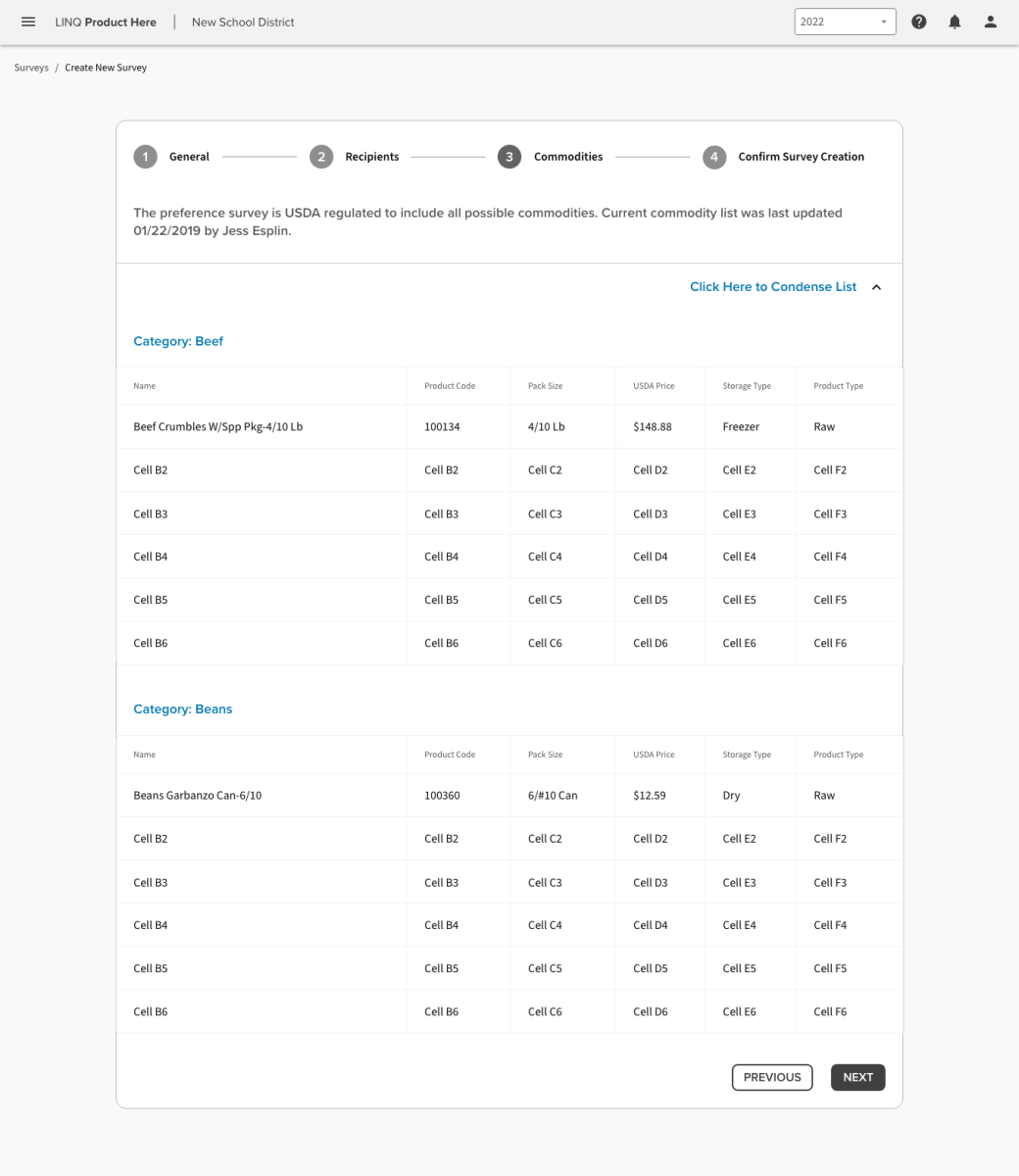
Task: Open the notifications bell
Action: [x=954, y=22]
